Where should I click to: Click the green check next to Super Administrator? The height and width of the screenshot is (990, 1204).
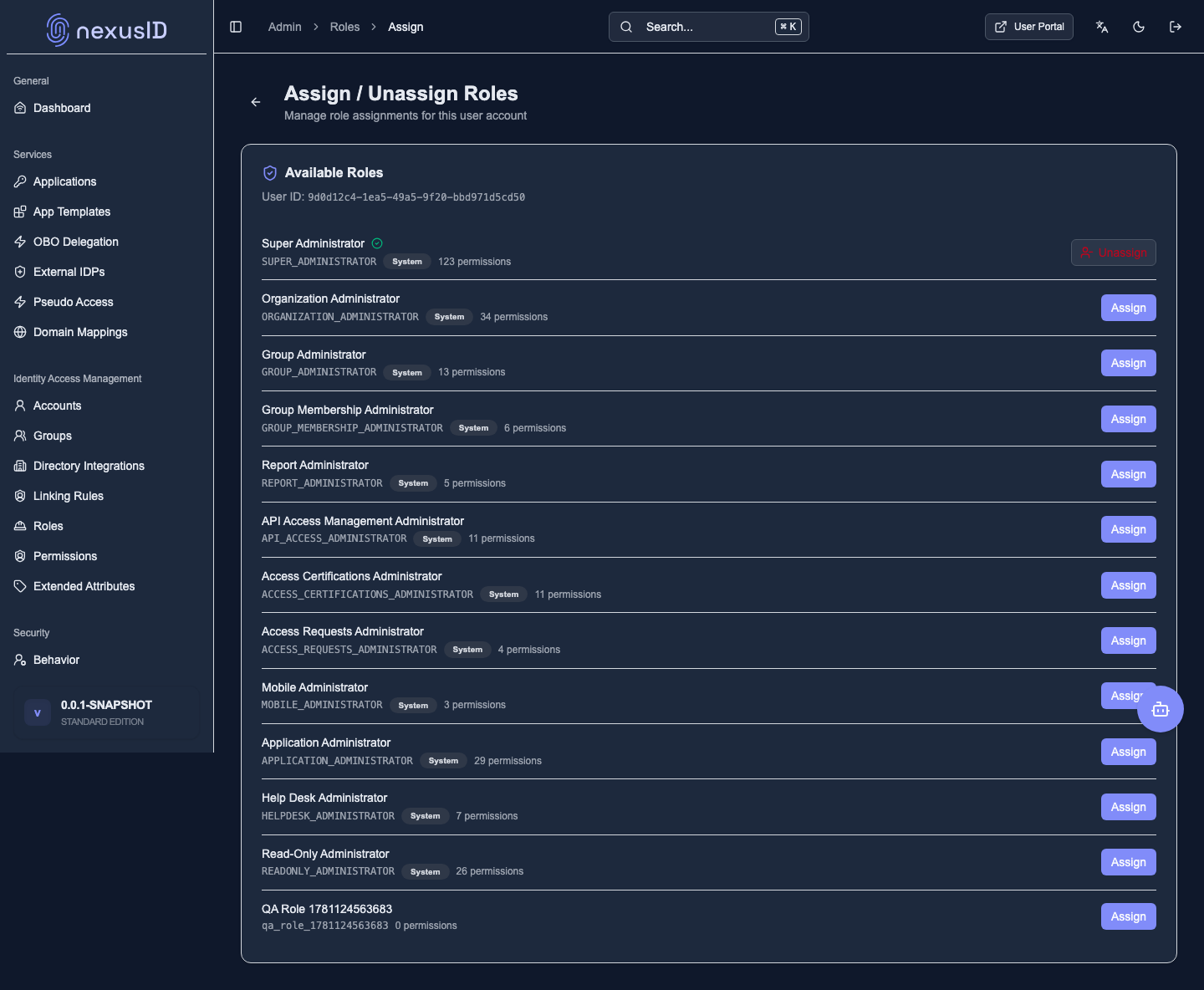[x=377, y=243]
